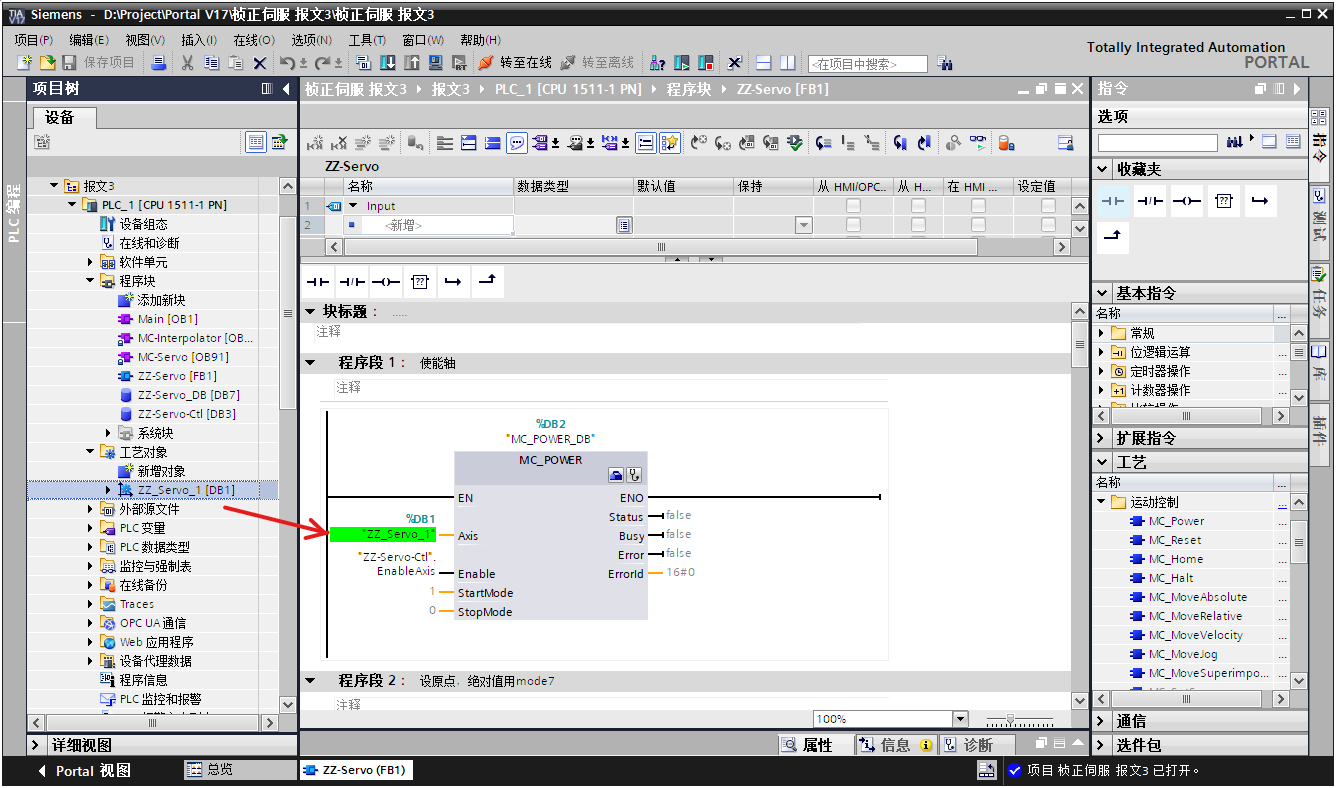Viewport: 1336px width, 788px height.
Task: Expand 详细视图 panel
Action: point(38,745)
